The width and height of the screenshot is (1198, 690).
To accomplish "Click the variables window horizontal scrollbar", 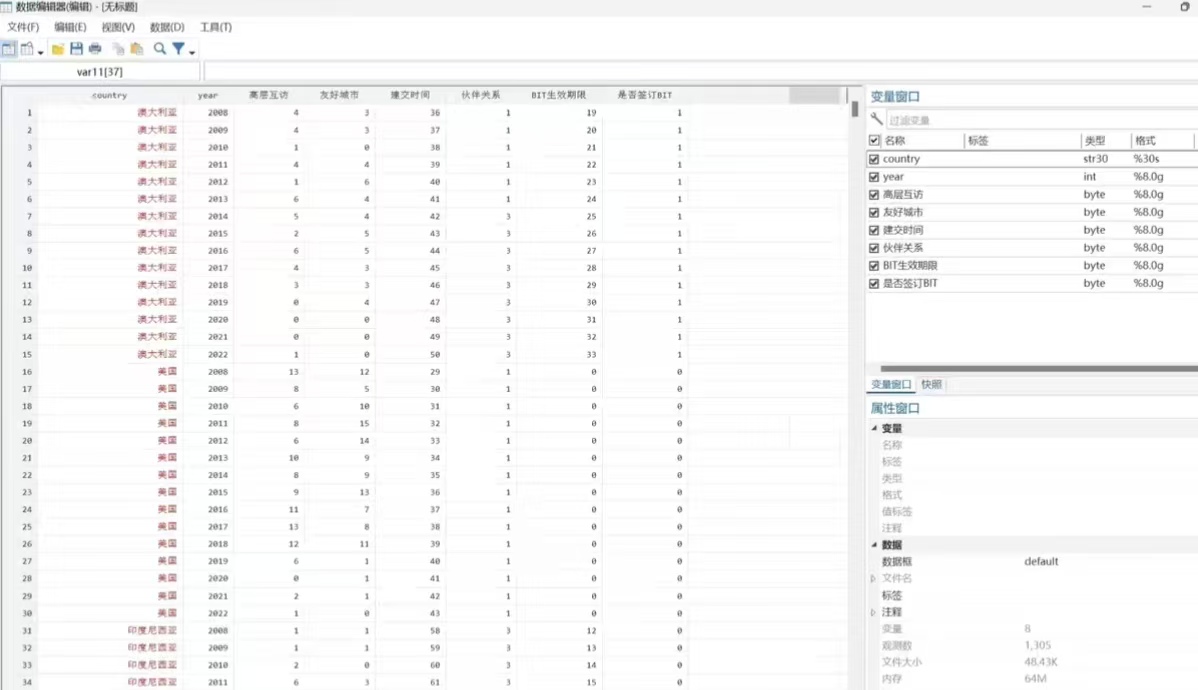I will click(1038, 368).
